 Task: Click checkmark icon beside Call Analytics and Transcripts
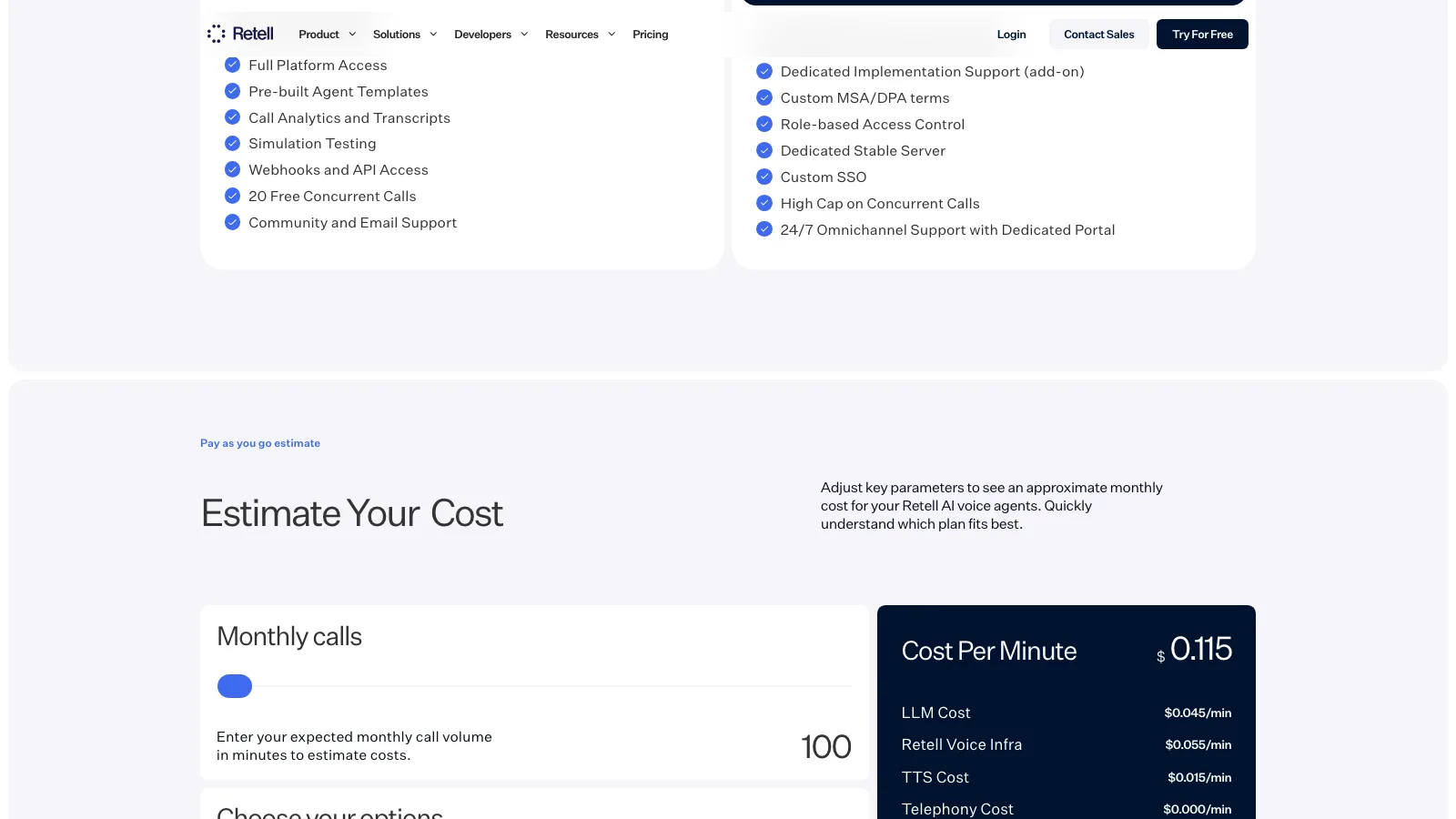(x=232, y=117)
